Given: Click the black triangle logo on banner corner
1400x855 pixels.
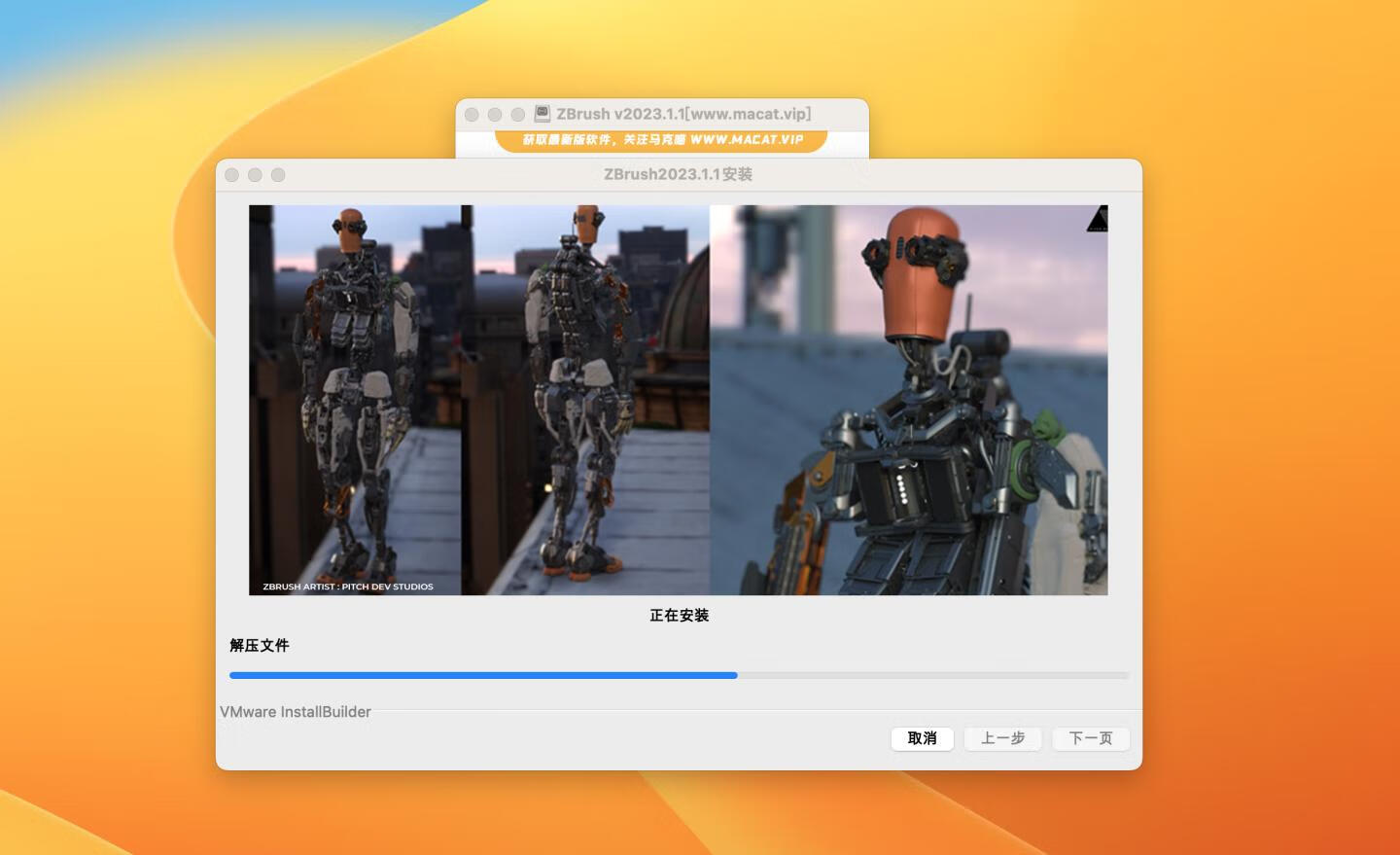Looking at the screenshot, I should (1098, 219).
